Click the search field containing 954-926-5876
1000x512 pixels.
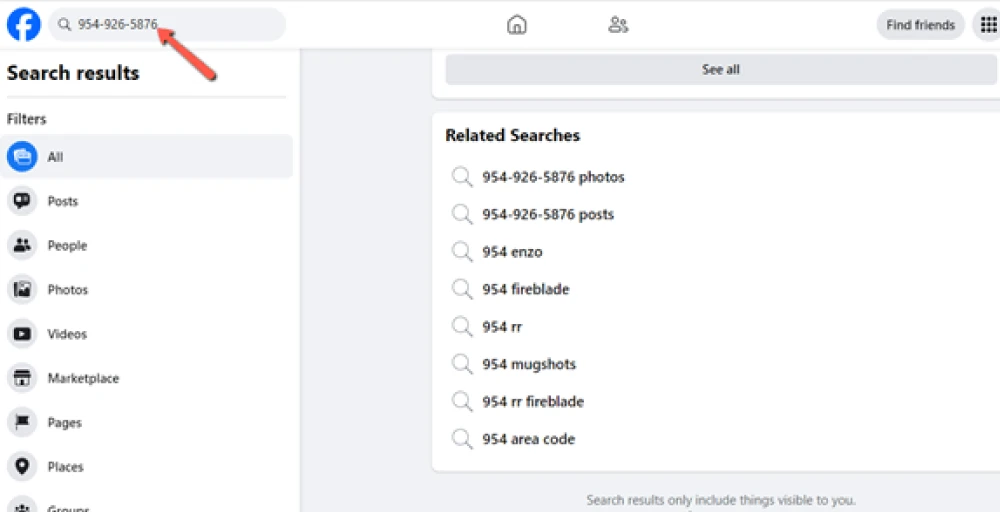[167, 25]
